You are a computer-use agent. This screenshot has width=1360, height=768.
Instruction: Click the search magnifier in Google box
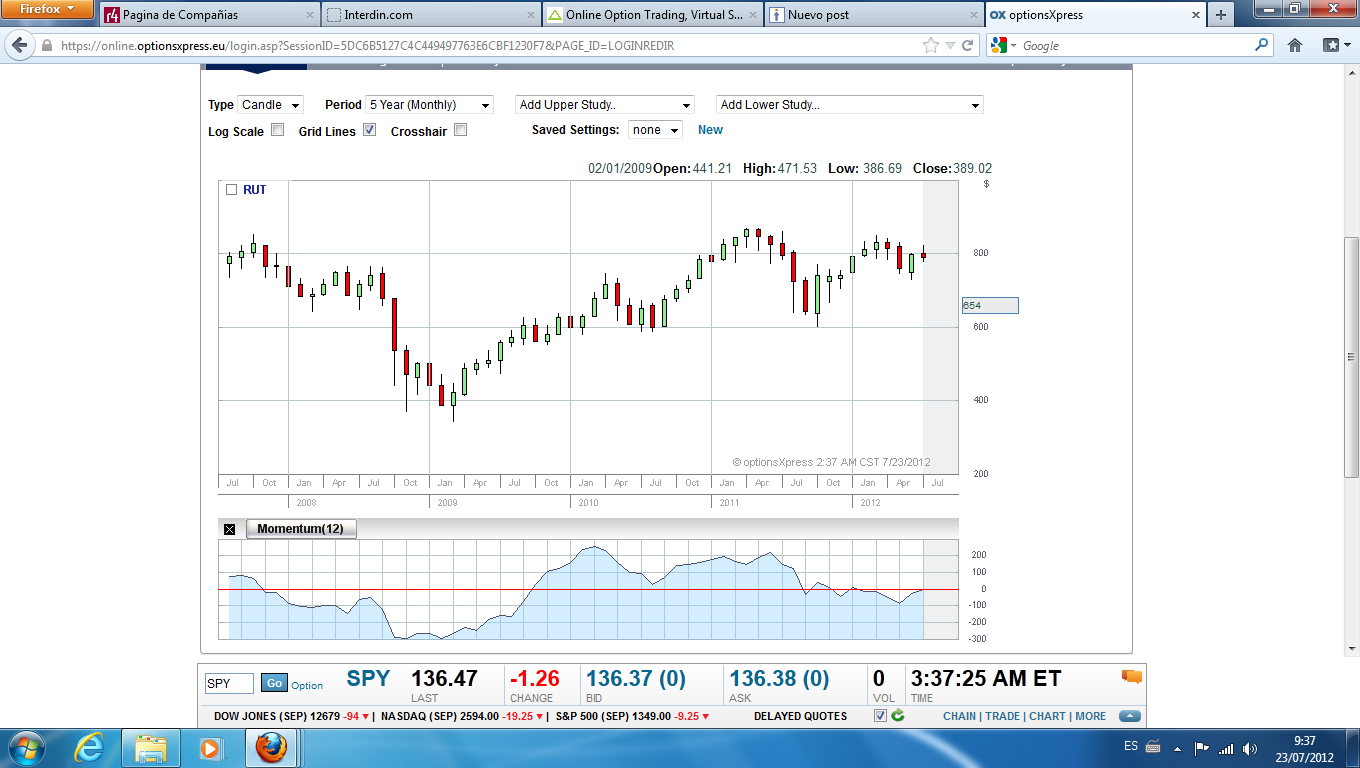[x=1262, y=45]
